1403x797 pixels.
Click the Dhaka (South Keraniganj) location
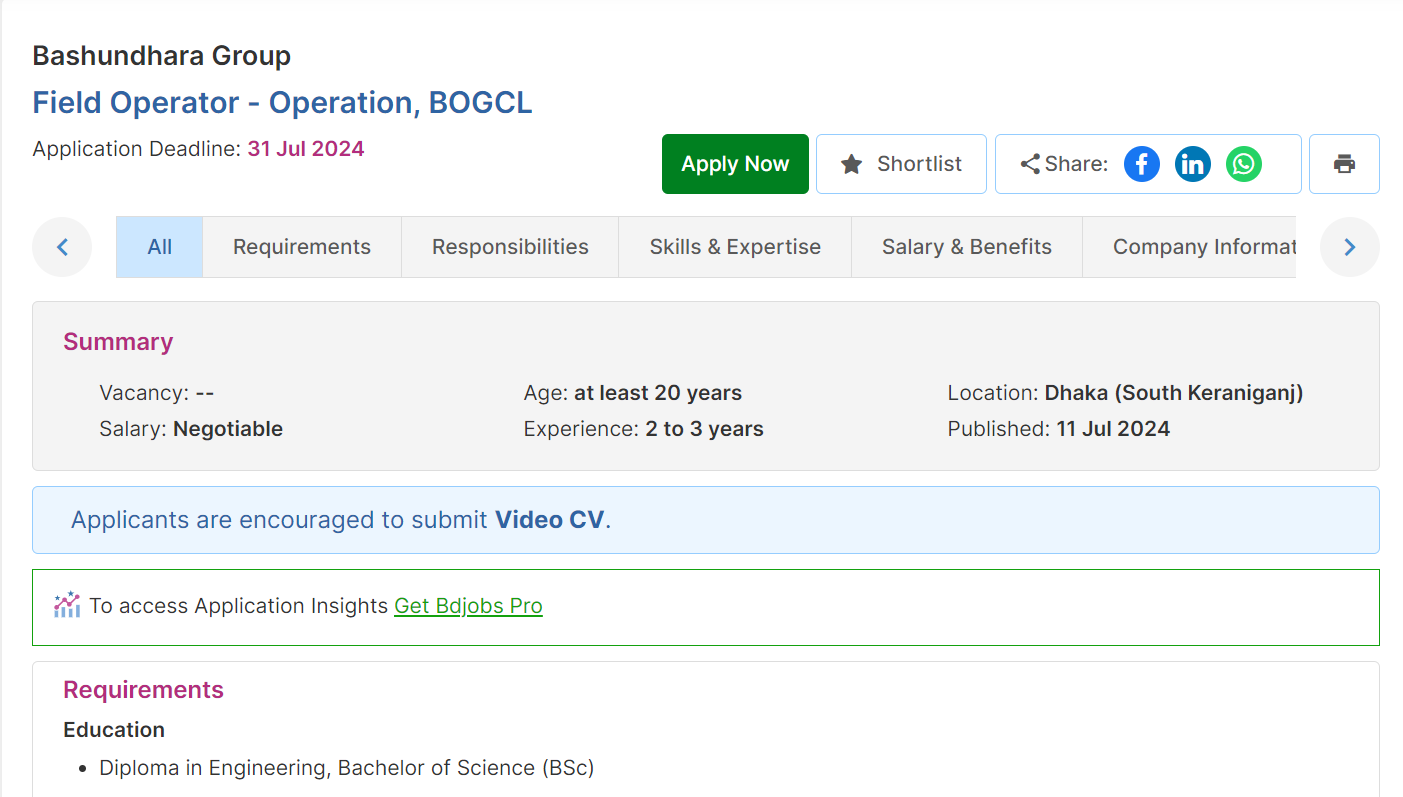1174,393
